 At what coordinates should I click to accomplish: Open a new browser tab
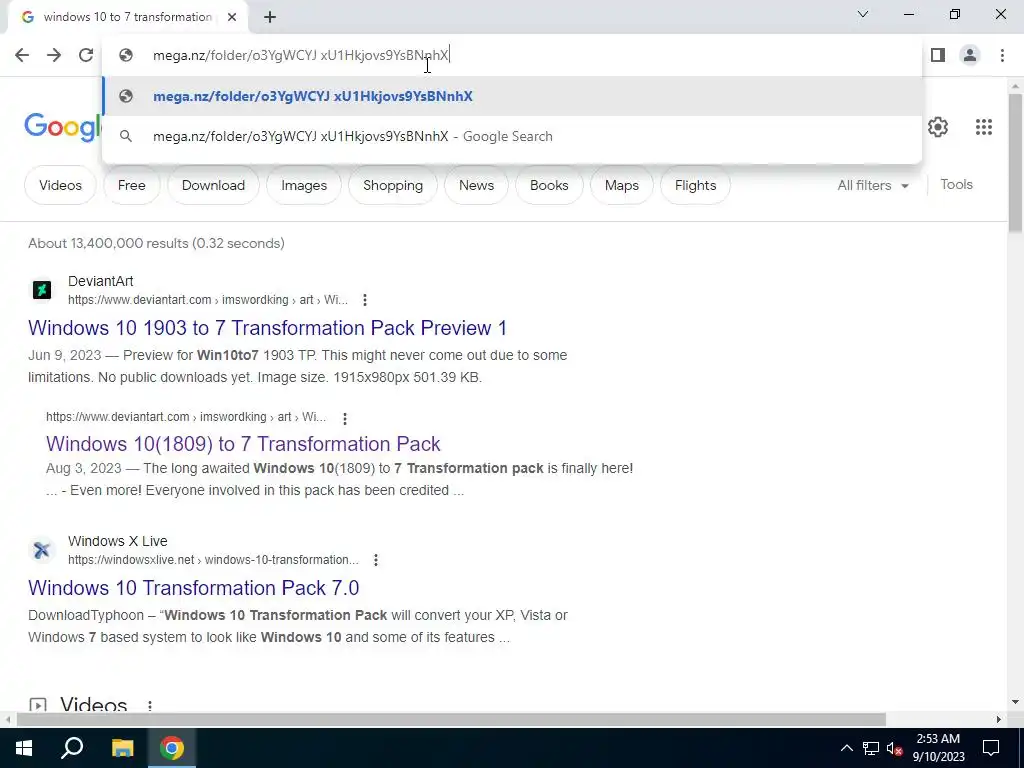tap(270, 17)
